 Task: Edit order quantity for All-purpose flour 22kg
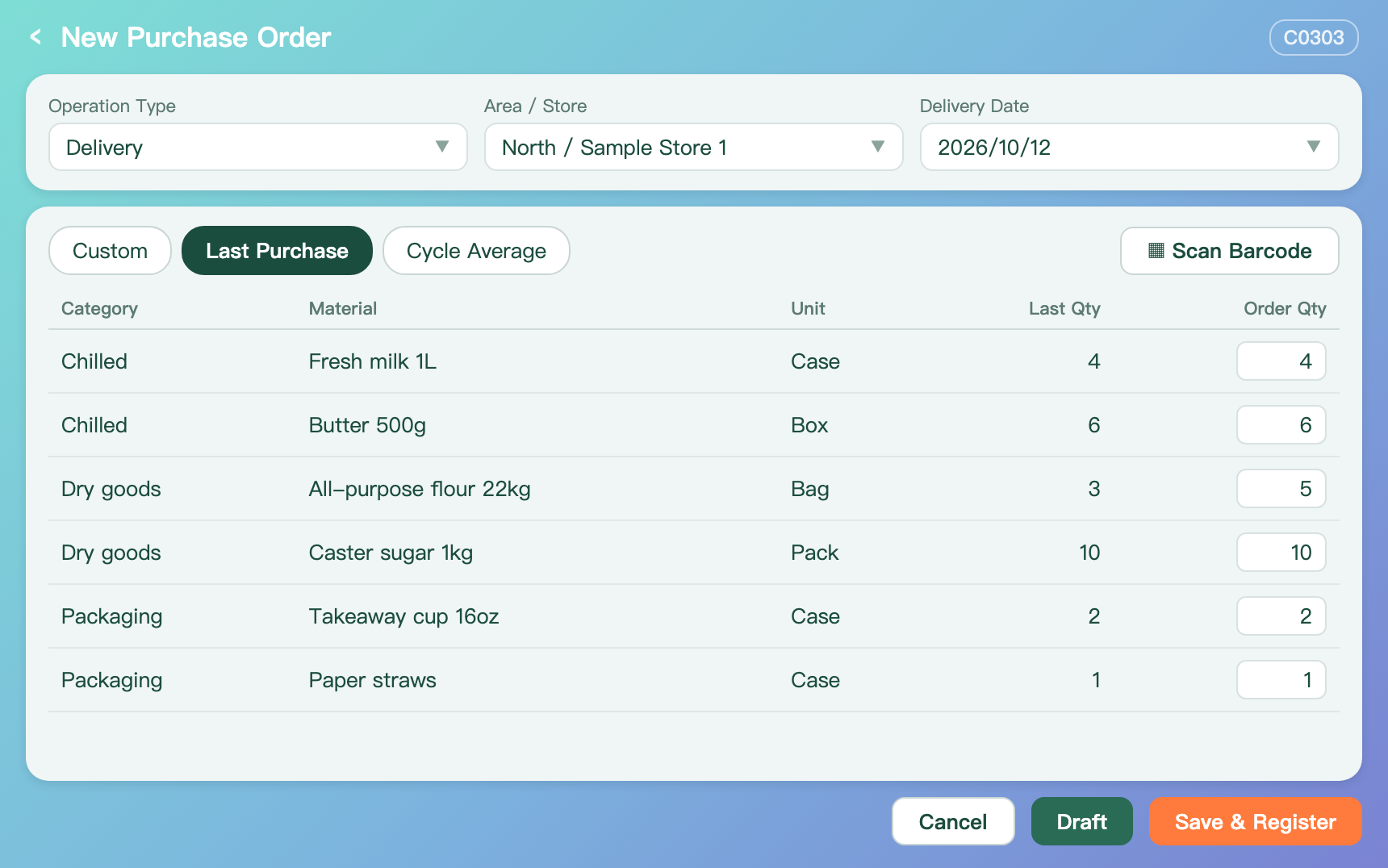[x=1281, y=489]
